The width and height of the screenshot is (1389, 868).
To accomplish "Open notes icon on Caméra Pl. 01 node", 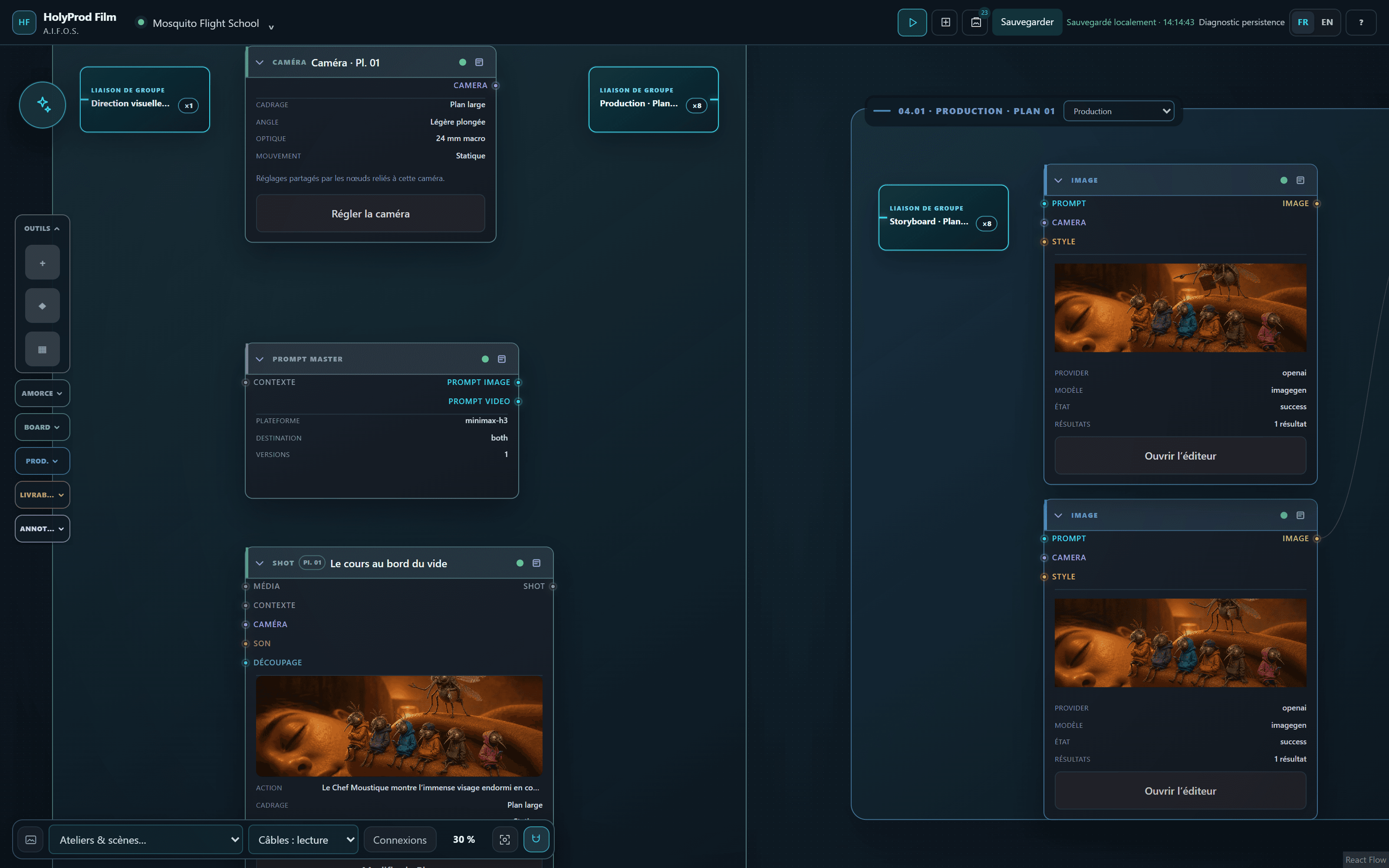I will tap(479, 62).
